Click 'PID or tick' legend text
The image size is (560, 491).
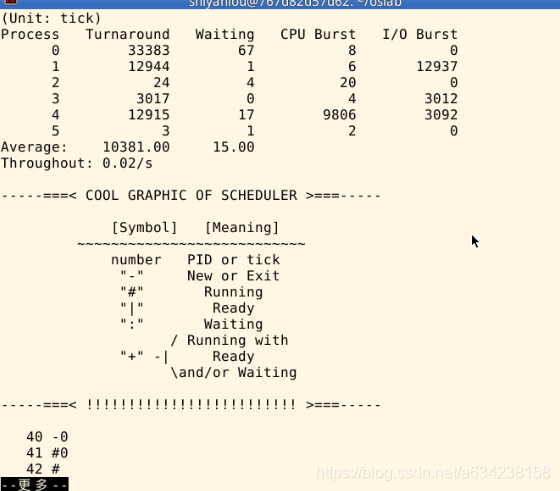pos(234,260)
